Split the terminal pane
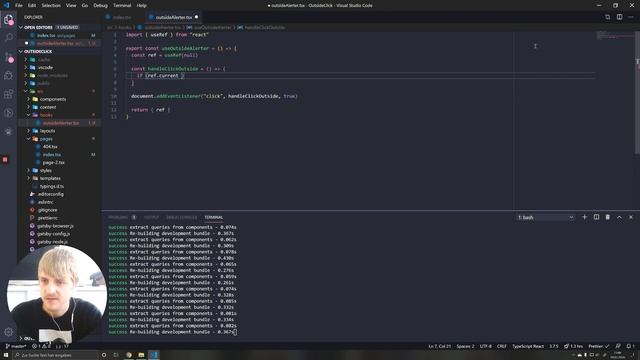Image resolution: width=640 pixels, height=360 pixels. (596, 217)
